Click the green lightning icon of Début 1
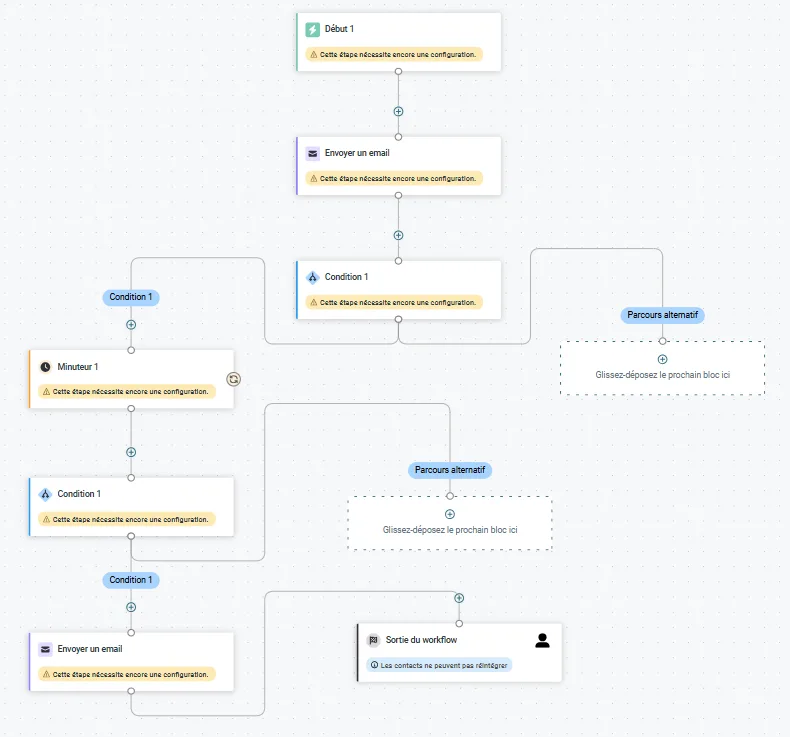This screenshot has height=737, width=790. click(312, 29)
